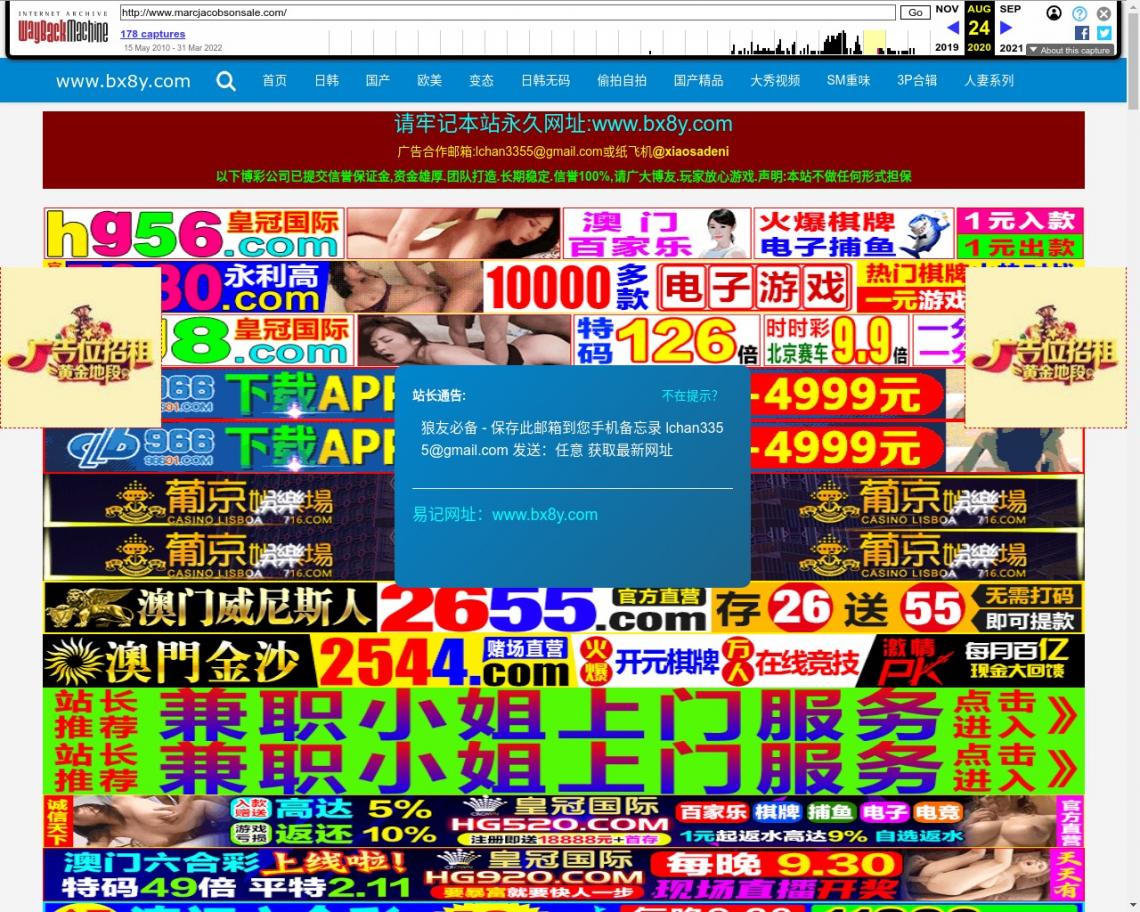1140x912 pixels.
Task: Click the site search magnifier icon
Action: click(226, 81)
